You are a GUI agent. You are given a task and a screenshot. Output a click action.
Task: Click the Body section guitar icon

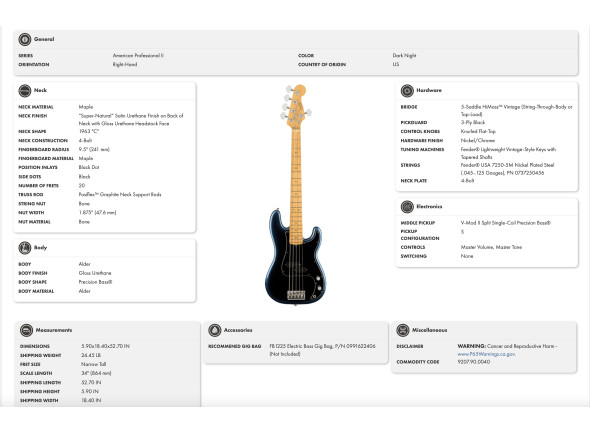point(25,248)
